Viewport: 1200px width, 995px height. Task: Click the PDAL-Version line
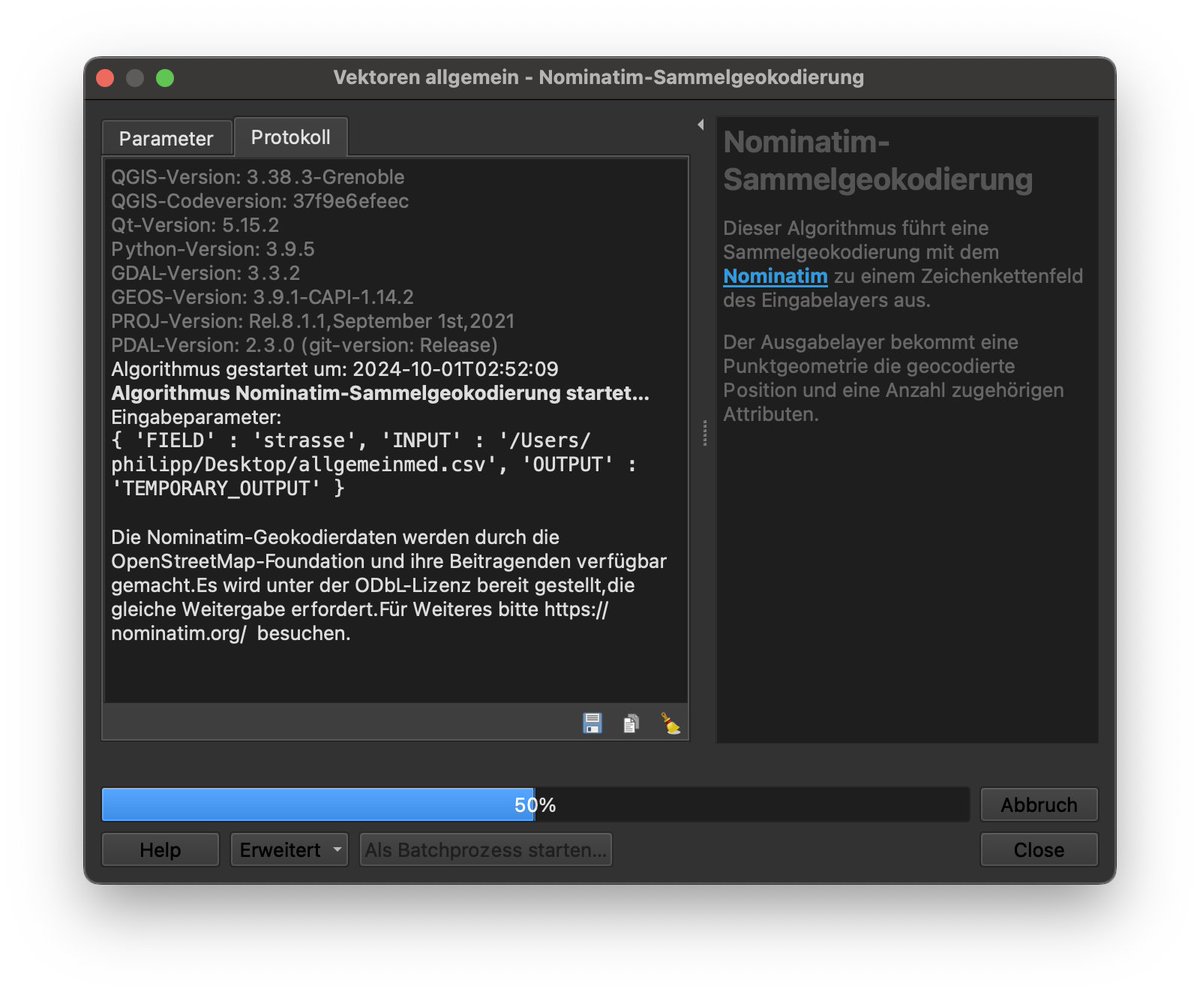pos(304,345)
